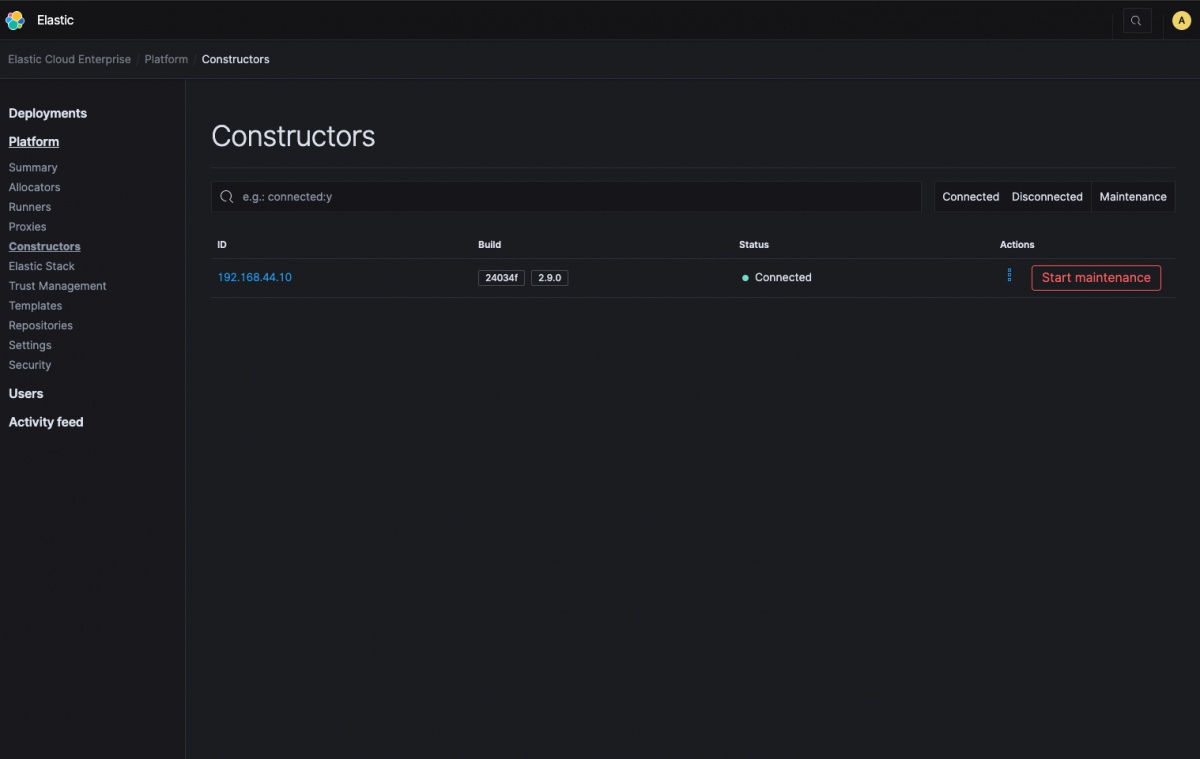Go to Trust Management

pyautogui.click(x=57, y=286)
